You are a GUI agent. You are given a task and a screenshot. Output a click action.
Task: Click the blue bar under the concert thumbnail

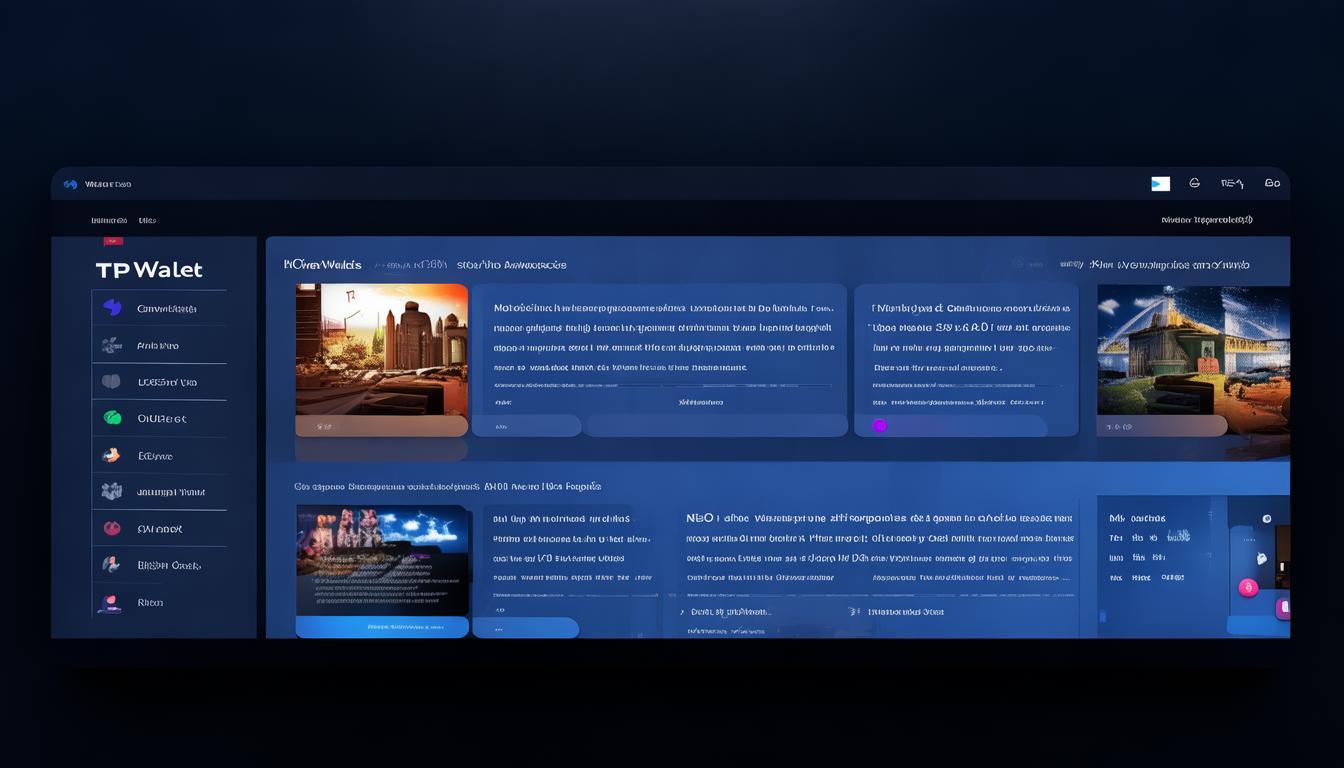382,627
